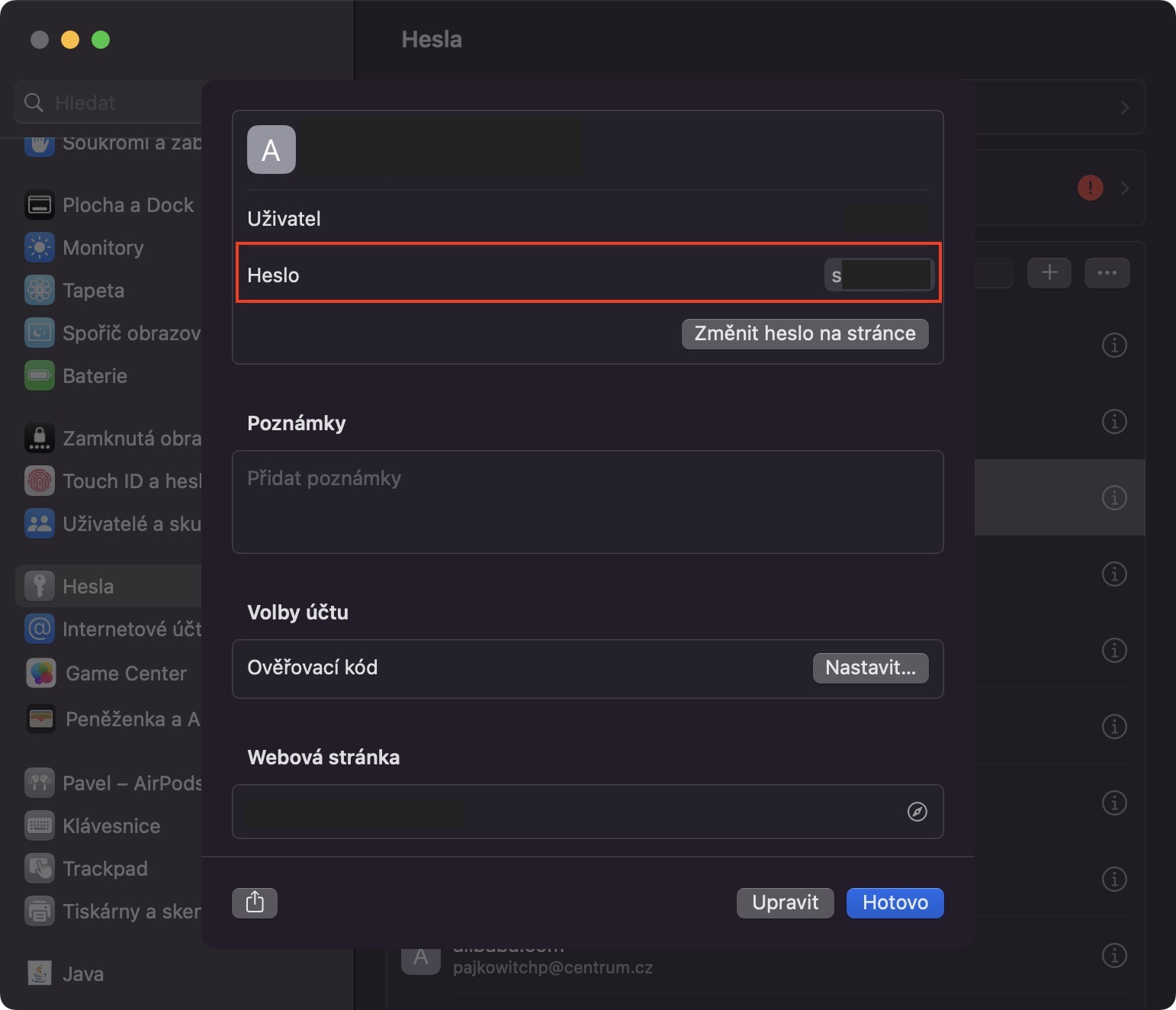The height and width of the screenshot is (1010, 1176).
Task: Select the Game Center sidebar icon
Action: coord(41,674)
